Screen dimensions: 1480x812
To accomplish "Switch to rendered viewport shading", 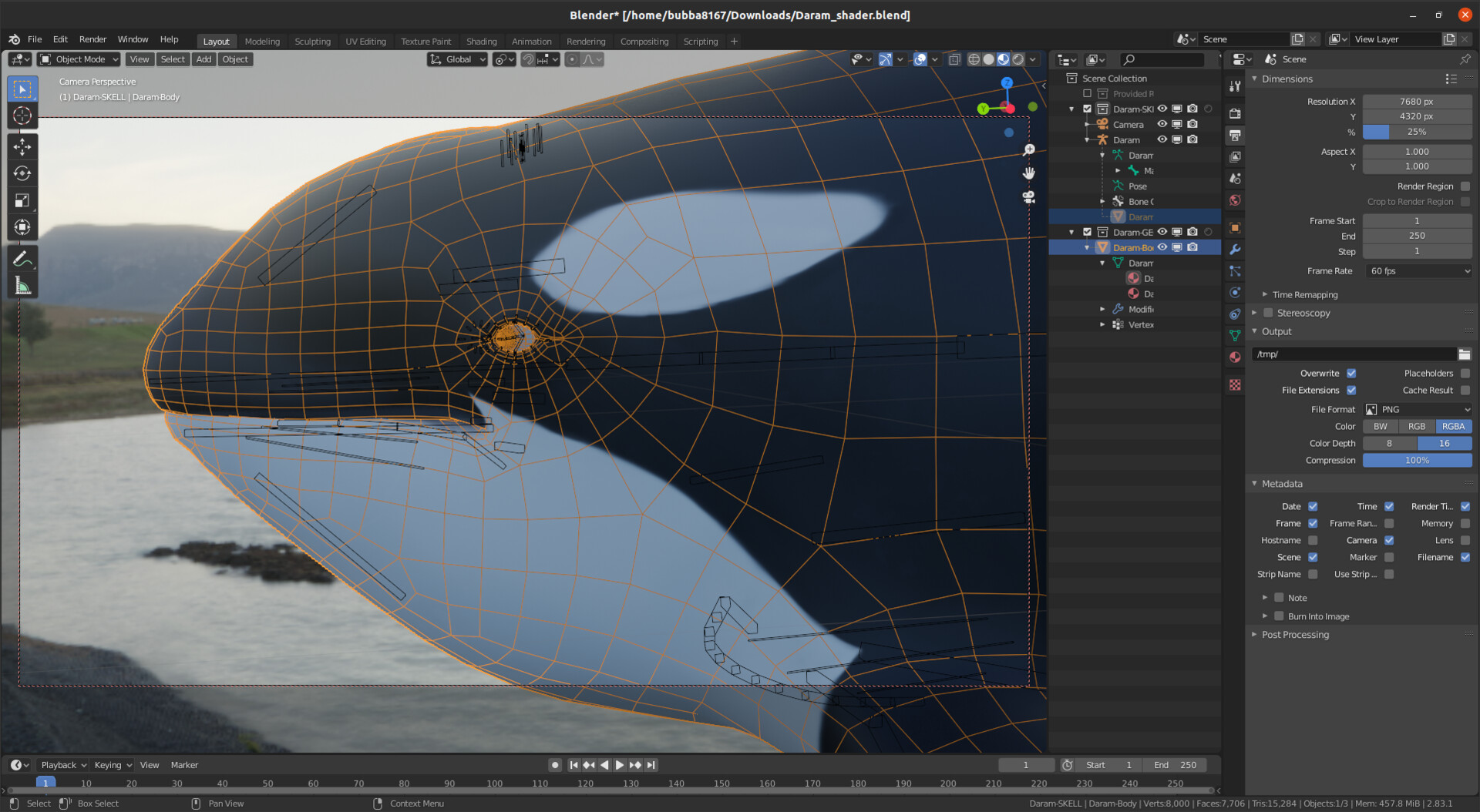I will coord(1018,59).
